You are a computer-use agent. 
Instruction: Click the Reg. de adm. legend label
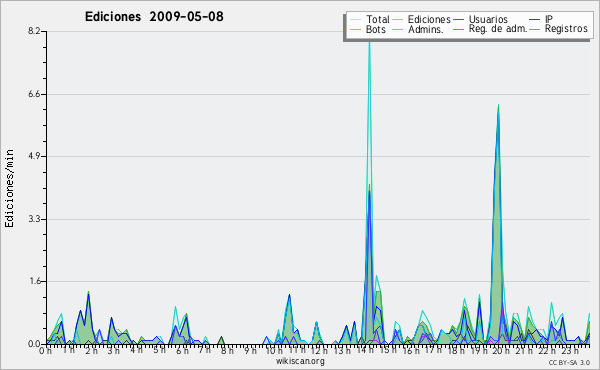point(498,29)
